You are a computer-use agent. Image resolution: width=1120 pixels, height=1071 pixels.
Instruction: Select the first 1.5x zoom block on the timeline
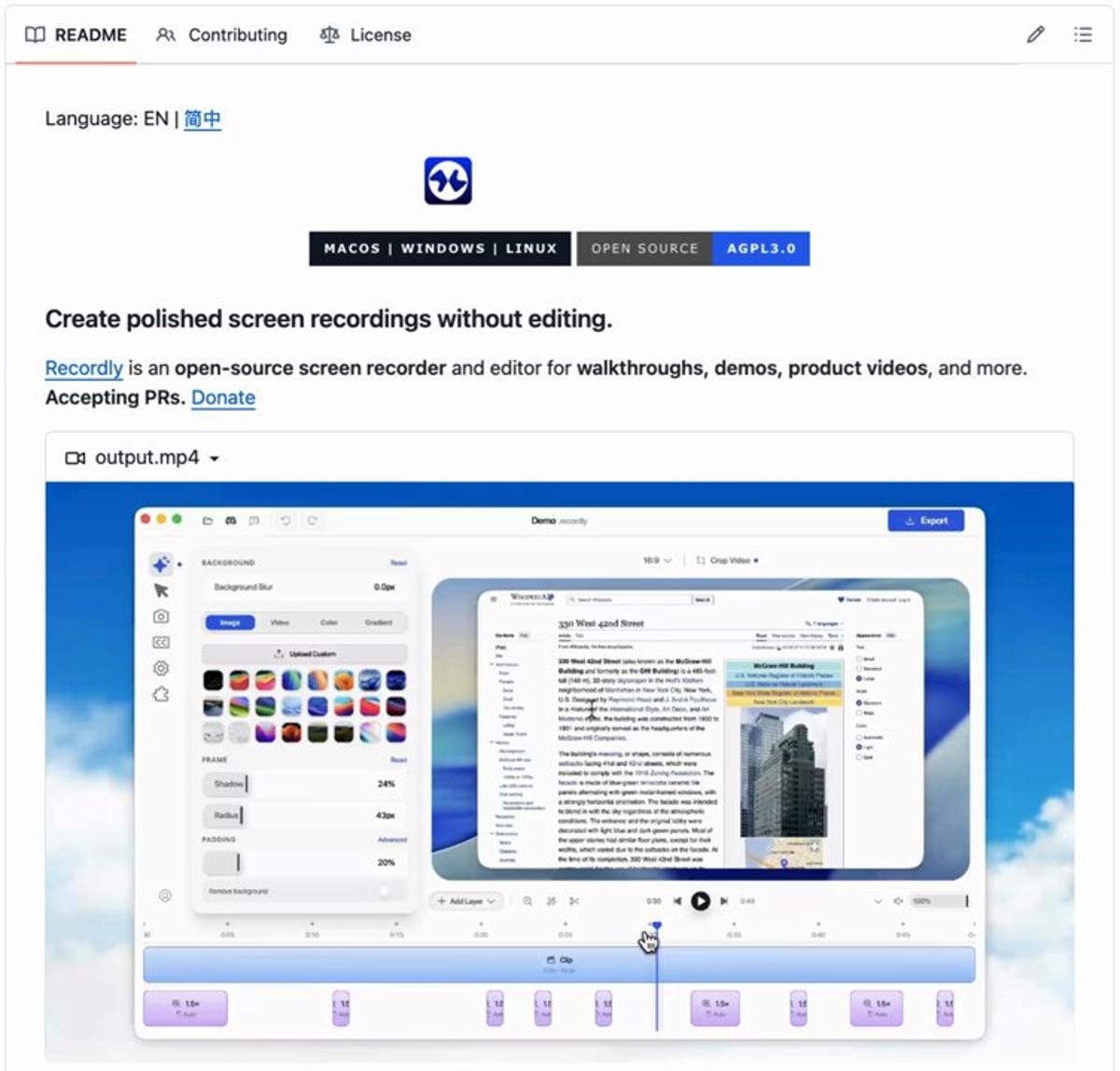[x=185, y=1008]
